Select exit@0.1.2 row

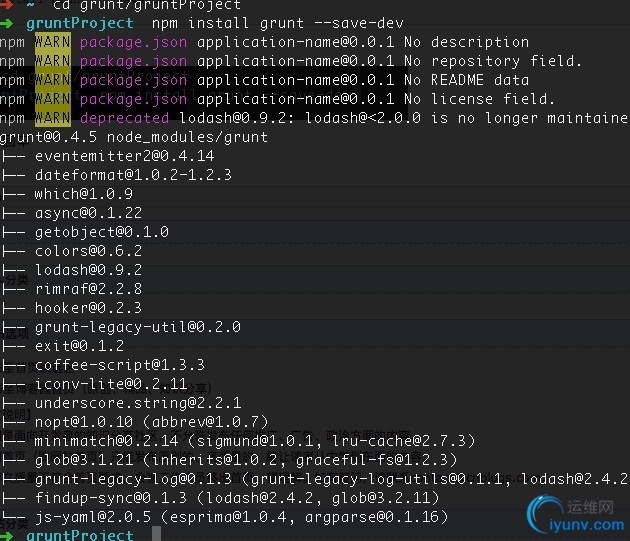(80, 346)
